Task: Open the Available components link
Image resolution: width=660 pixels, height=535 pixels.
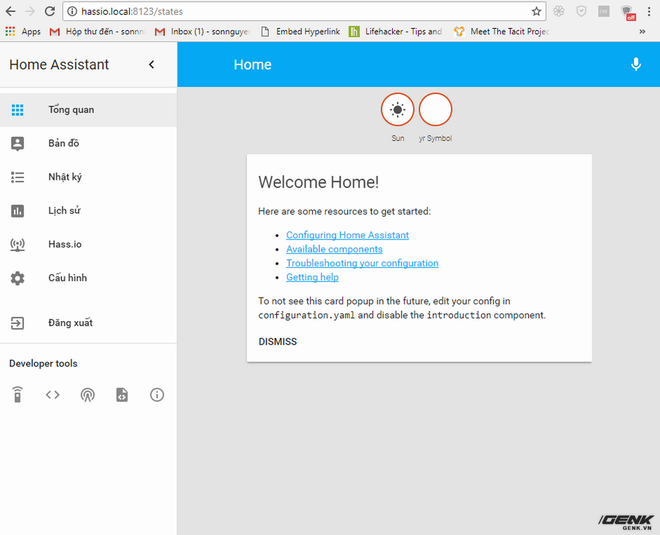Action: (334, 249)
